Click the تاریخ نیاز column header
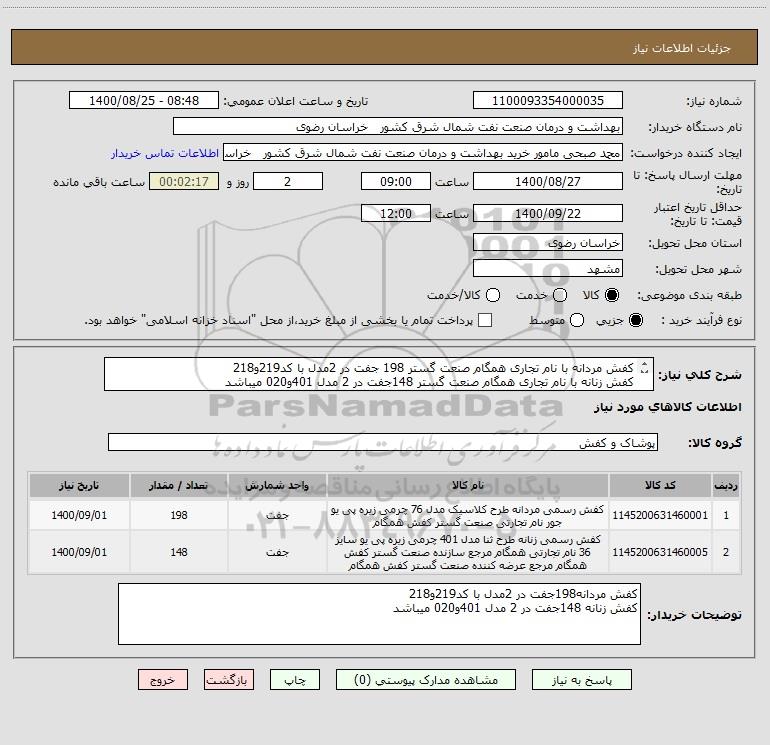 point(79,485)
